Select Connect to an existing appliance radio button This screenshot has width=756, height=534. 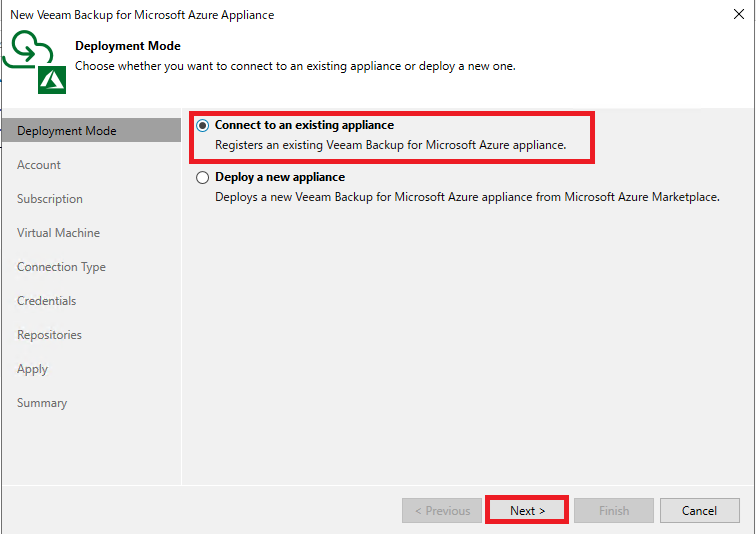pyautogui.click(x=202, y=125)
